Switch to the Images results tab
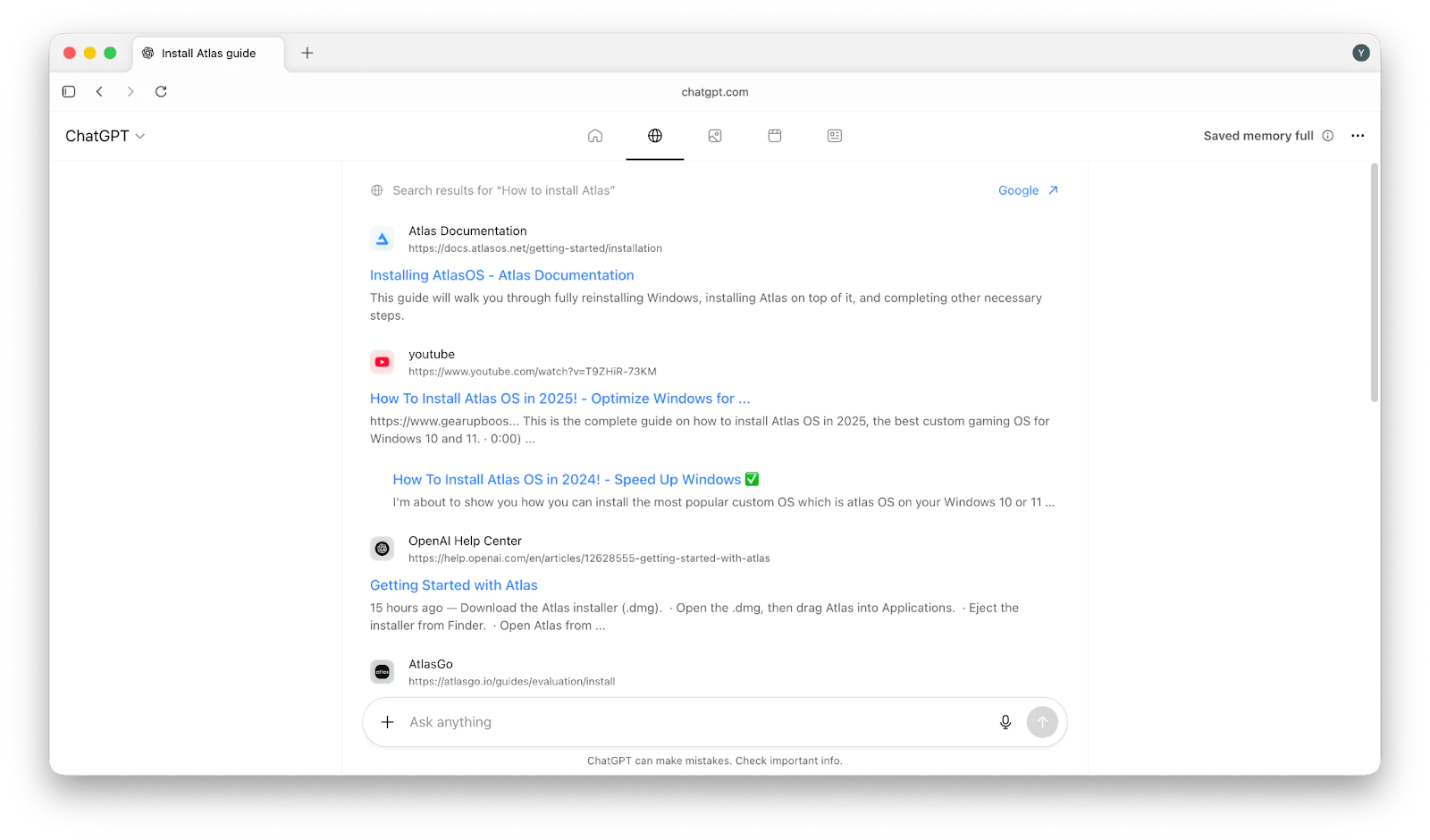This screenshot has width=1430, height=840. [715, 136]
